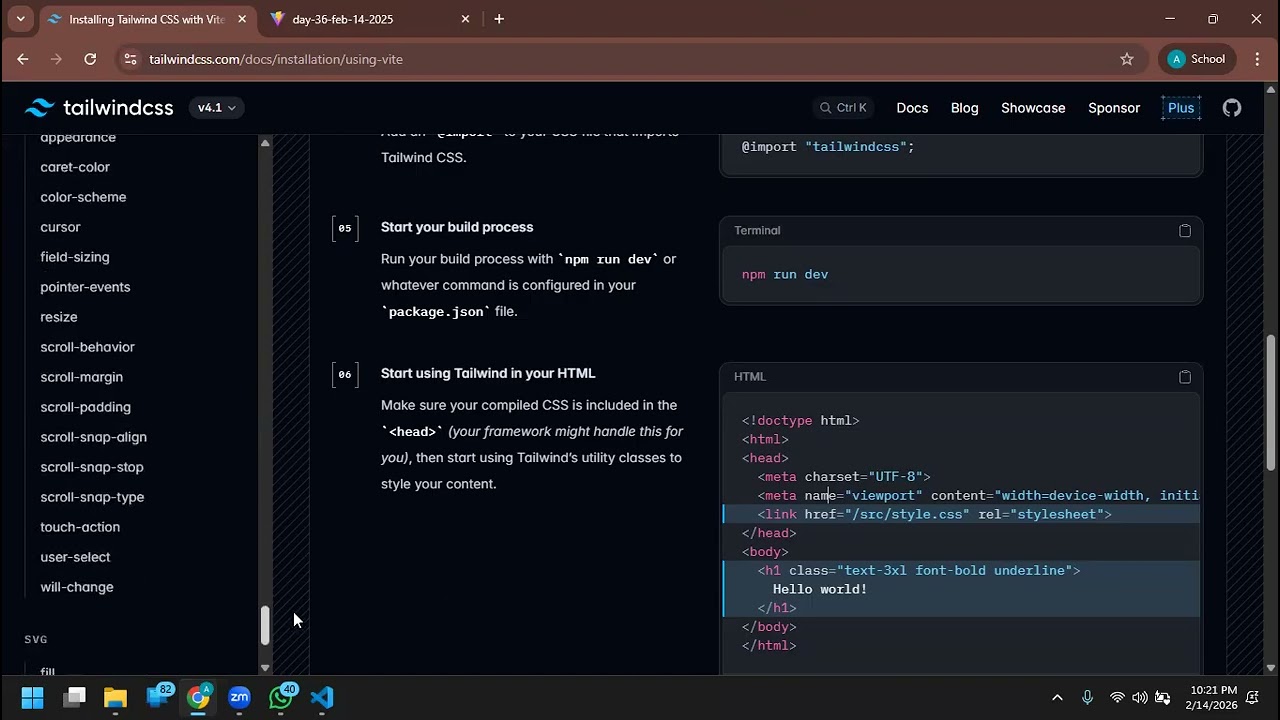Viewport: 1280px width, 720px height.
Task: Click the 'Start your build process' heading
Action: [457, 227]
